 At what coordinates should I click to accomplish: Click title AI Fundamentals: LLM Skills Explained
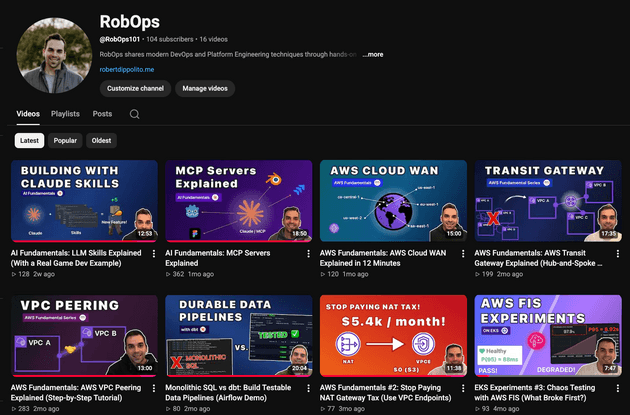tap(76, 258)
